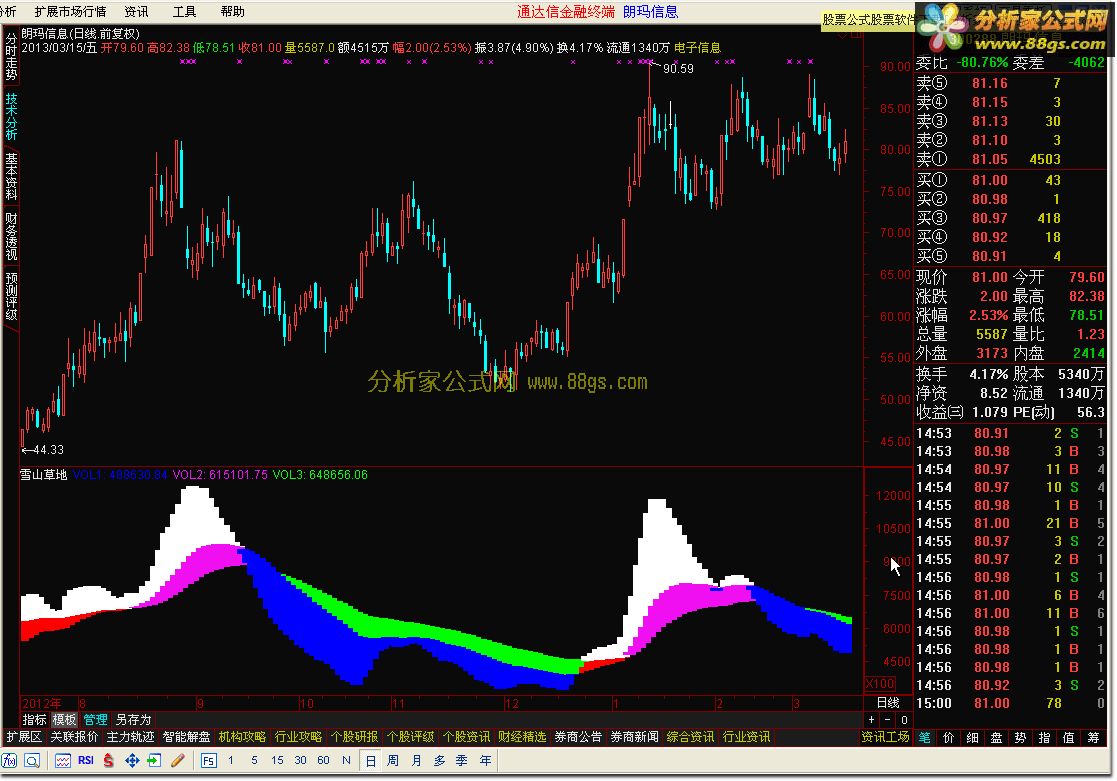Open the wave-line indicator chart icon
This screenshot has width=1117, height=781.
[x=63, y=760]
